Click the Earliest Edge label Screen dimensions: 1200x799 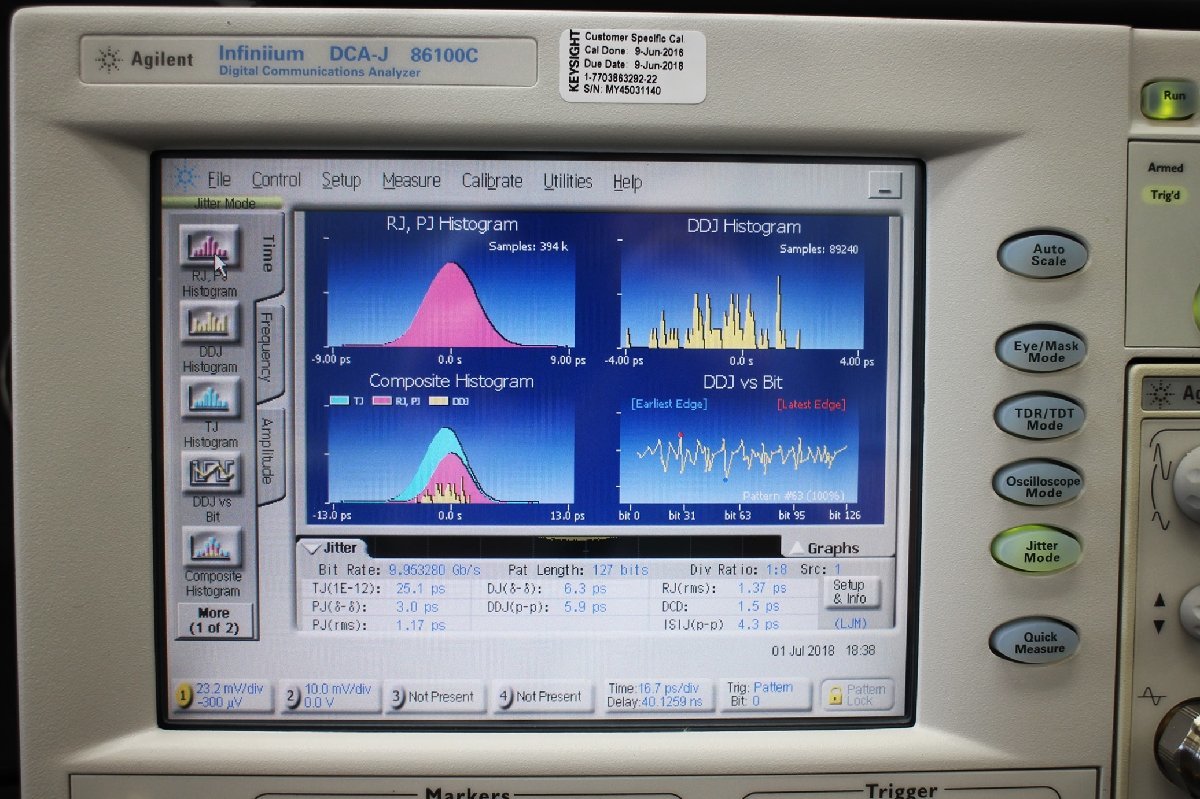pos(668,404)
